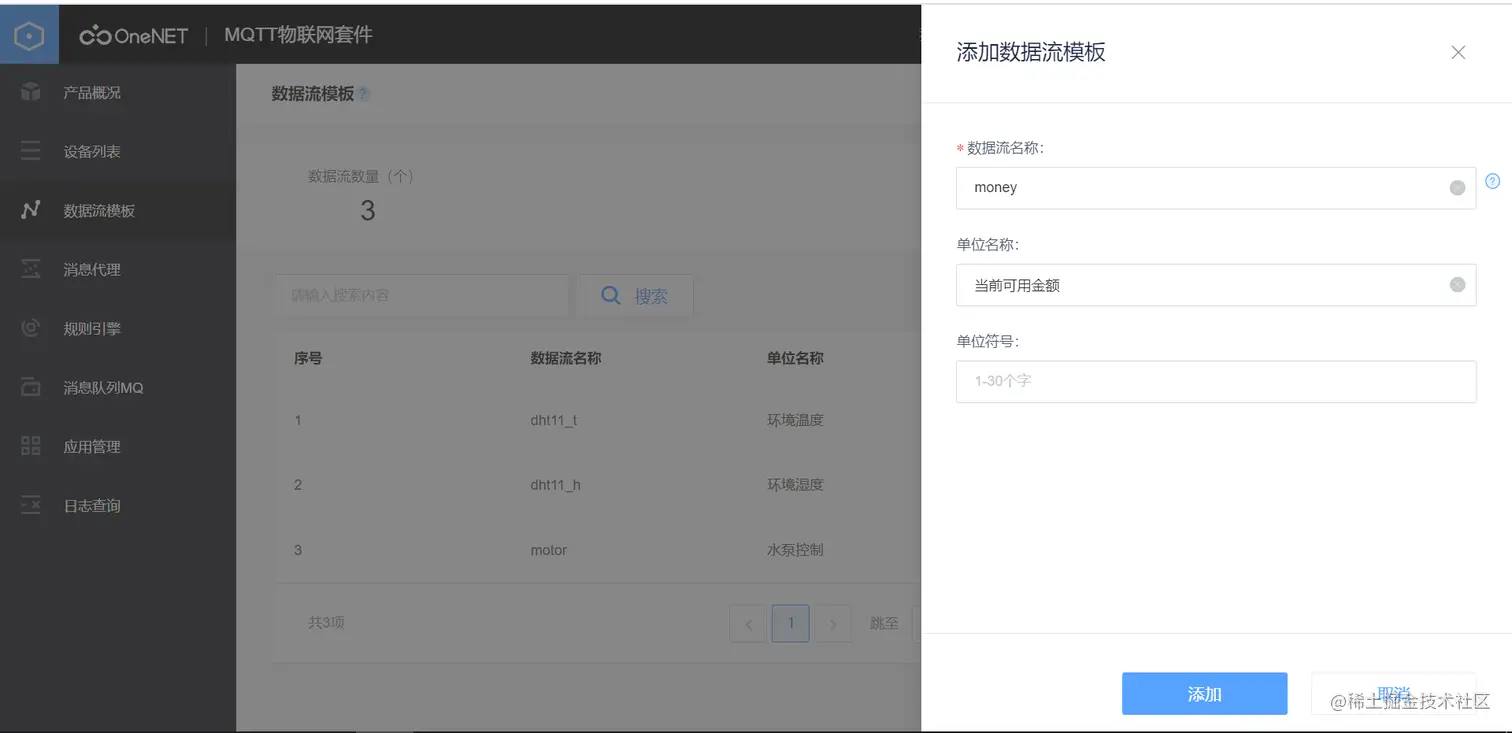Click the 水泵控制 cell

pyautogui.click(x=795, y=550)
